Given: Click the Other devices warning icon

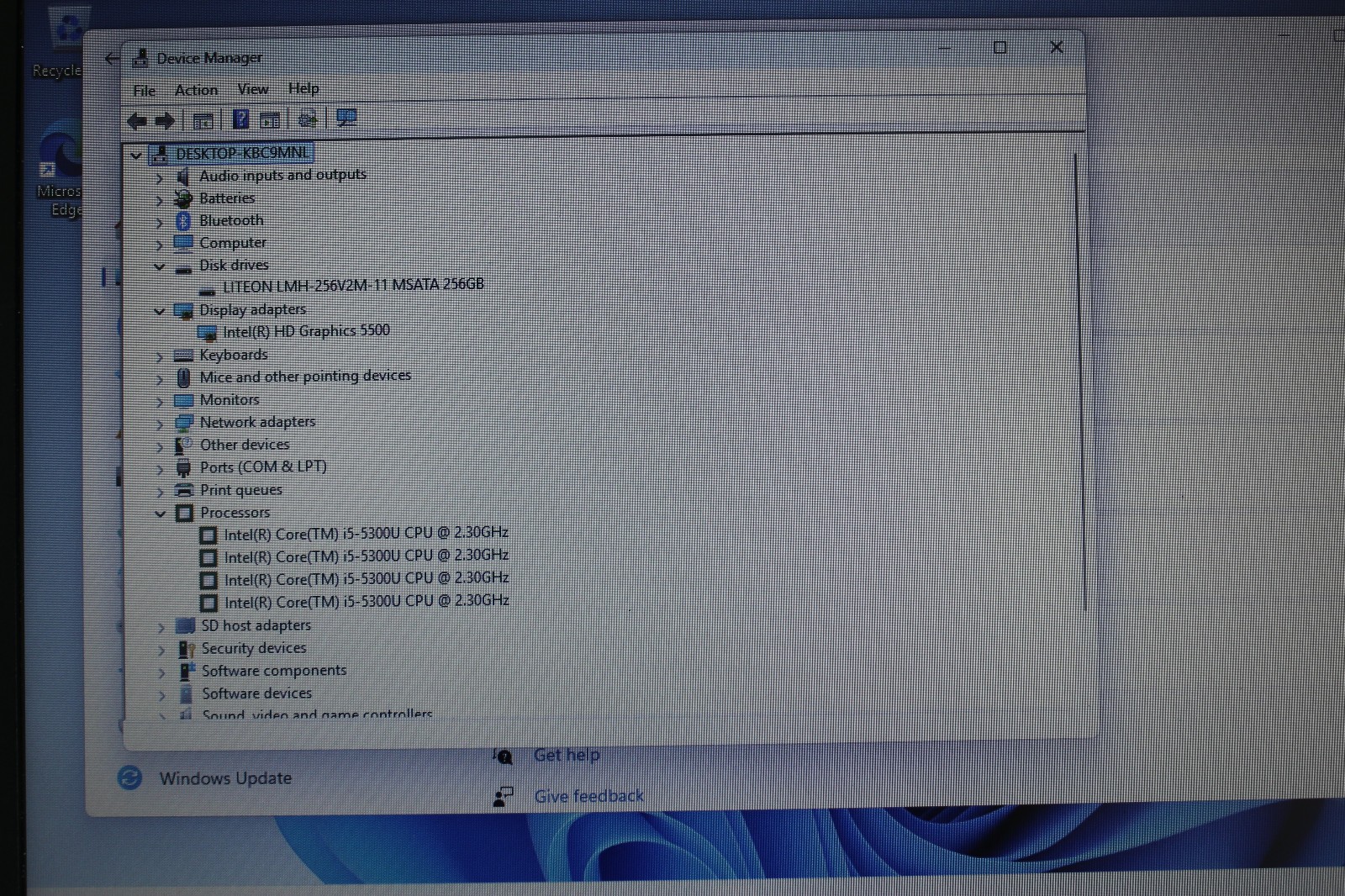Looking at the screenshot, I should pyautogui.click(x=183, y=445).
